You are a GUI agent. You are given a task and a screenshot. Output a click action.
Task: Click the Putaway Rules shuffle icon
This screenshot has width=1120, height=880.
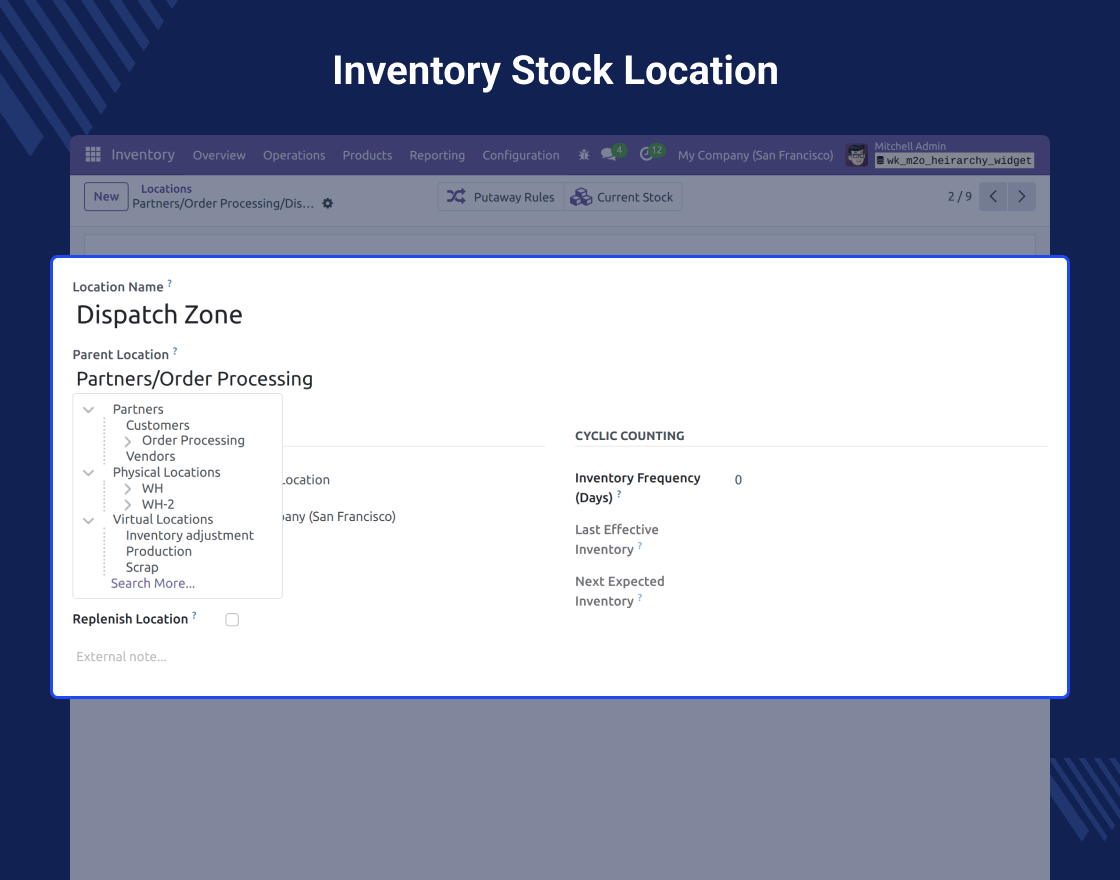tap(456, 196)
